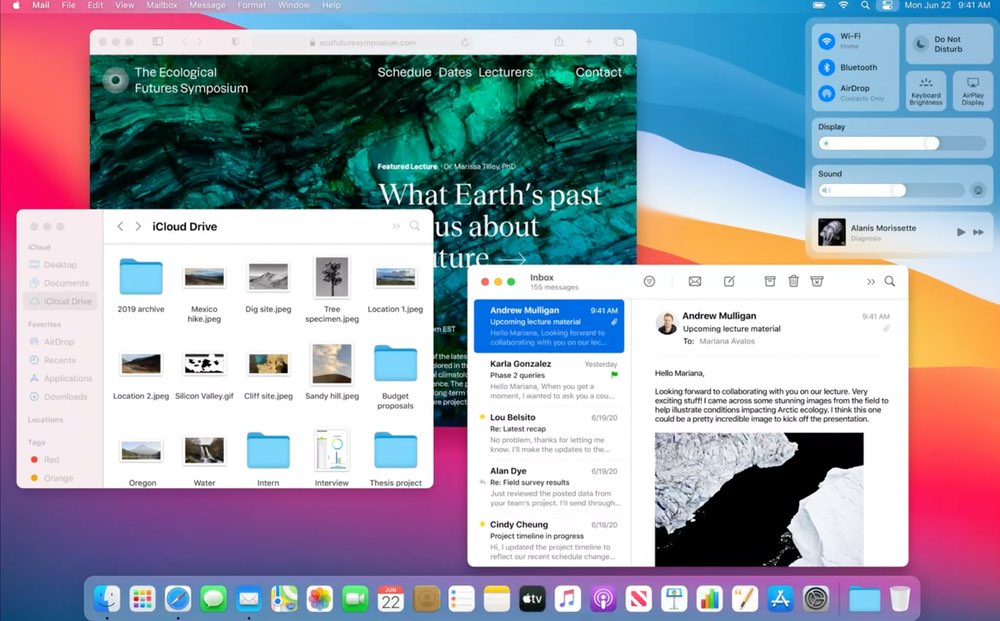Viewport: 1000px width, 621px height.
Task: Toggle Wi-Fi in Control Center
Action: pos(827,41)
